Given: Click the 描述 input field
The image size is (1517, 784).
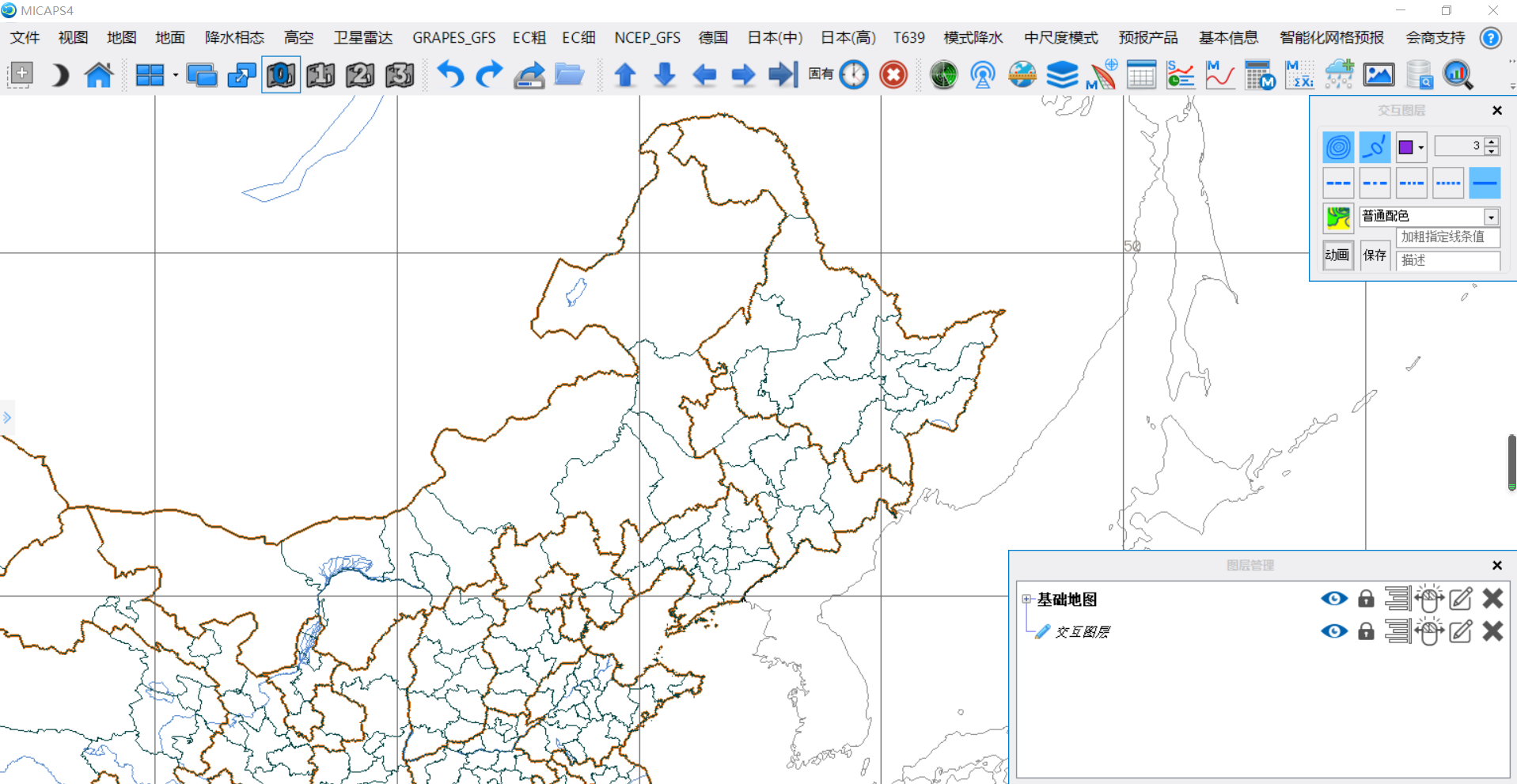Looking at the screenshot, I should click(x=1447, y=261).
